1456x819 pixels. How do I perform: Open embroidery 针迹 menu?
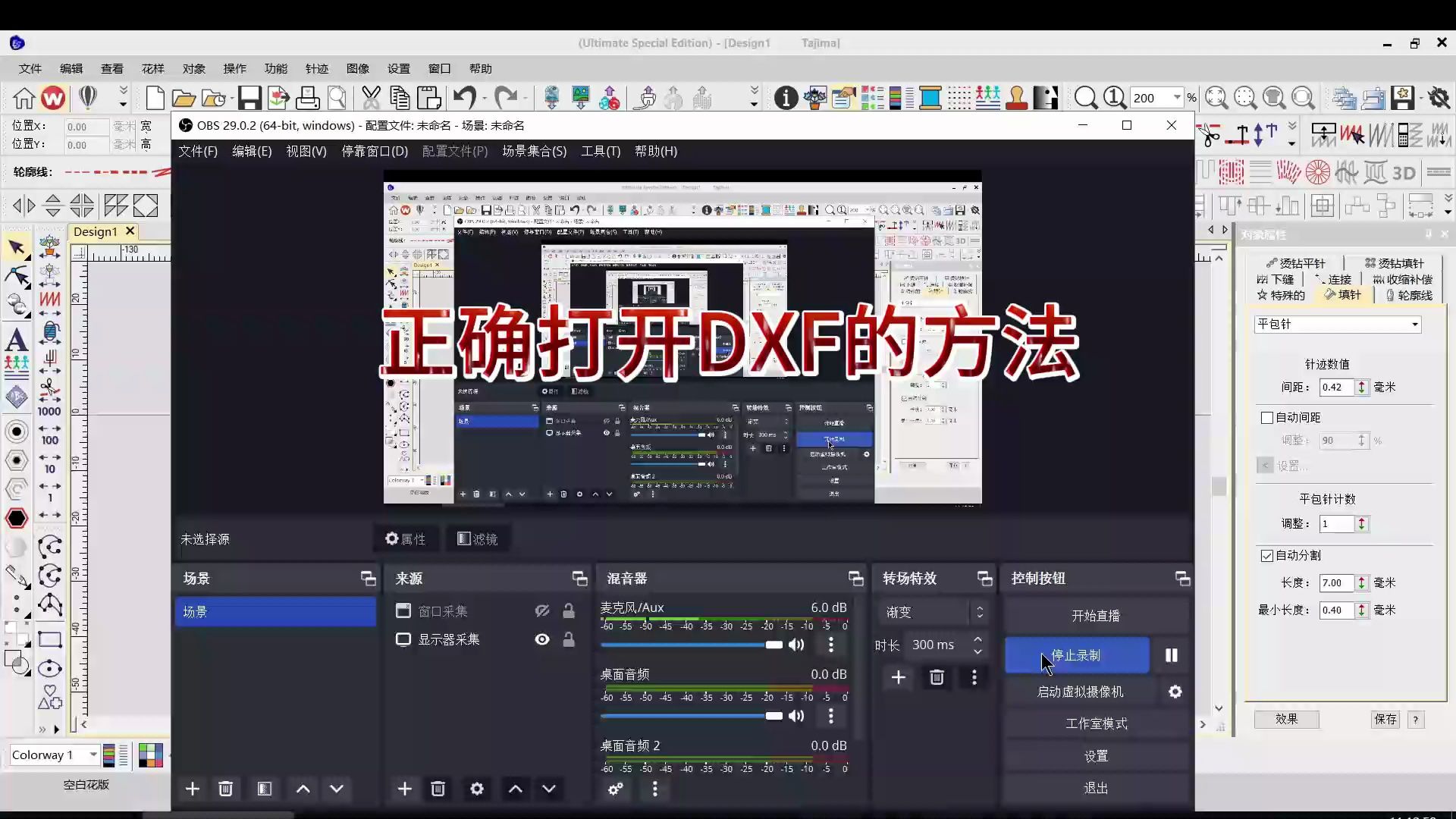click(x=316, y=68)
